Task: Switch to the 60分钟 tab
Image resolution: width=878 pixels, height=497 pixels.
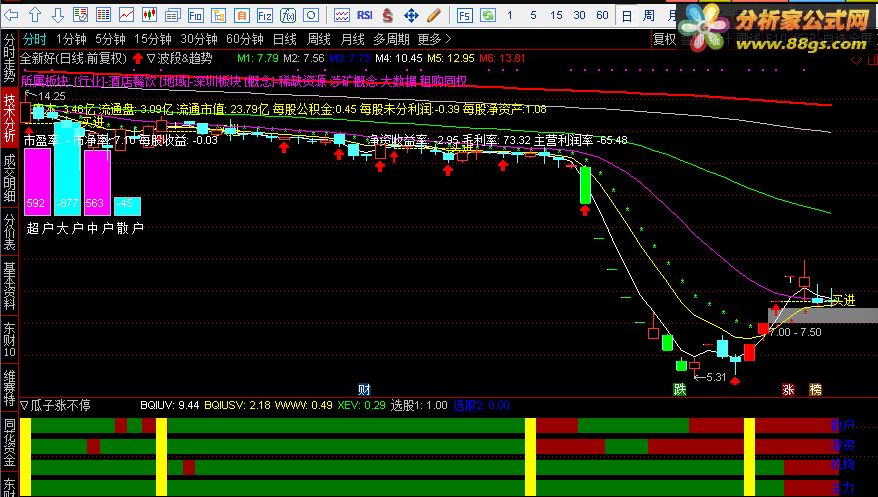Action: 245,39
